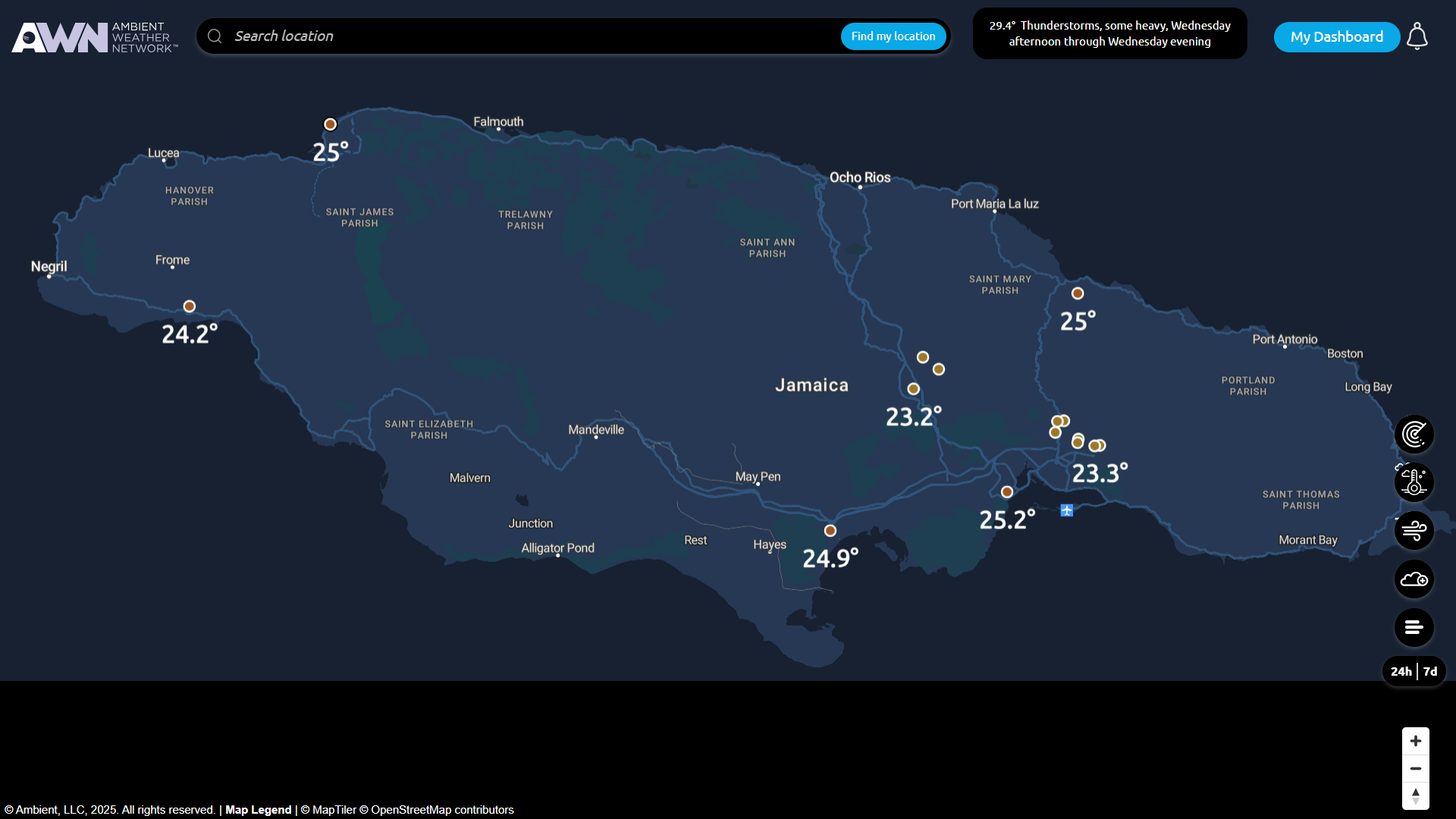Open the Map Legend link
Screen dimensions: 1456x819
click(258, 810)
